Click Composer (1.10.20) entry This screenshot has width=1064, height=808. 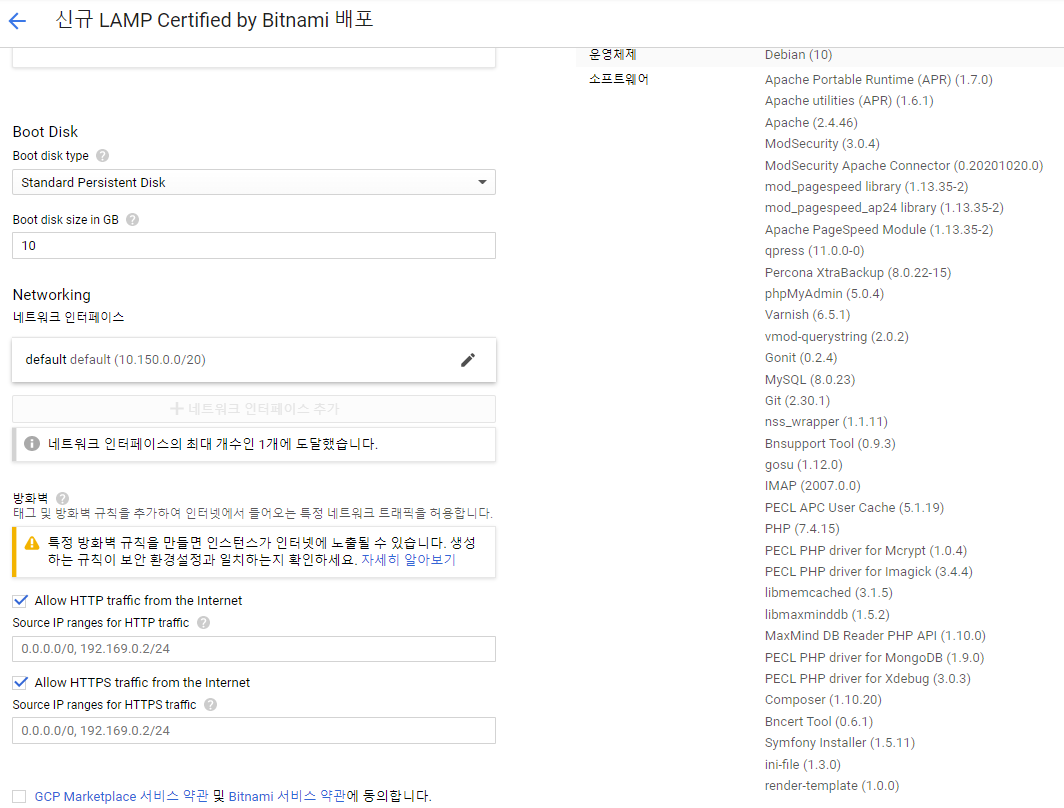tap(823, 699)
